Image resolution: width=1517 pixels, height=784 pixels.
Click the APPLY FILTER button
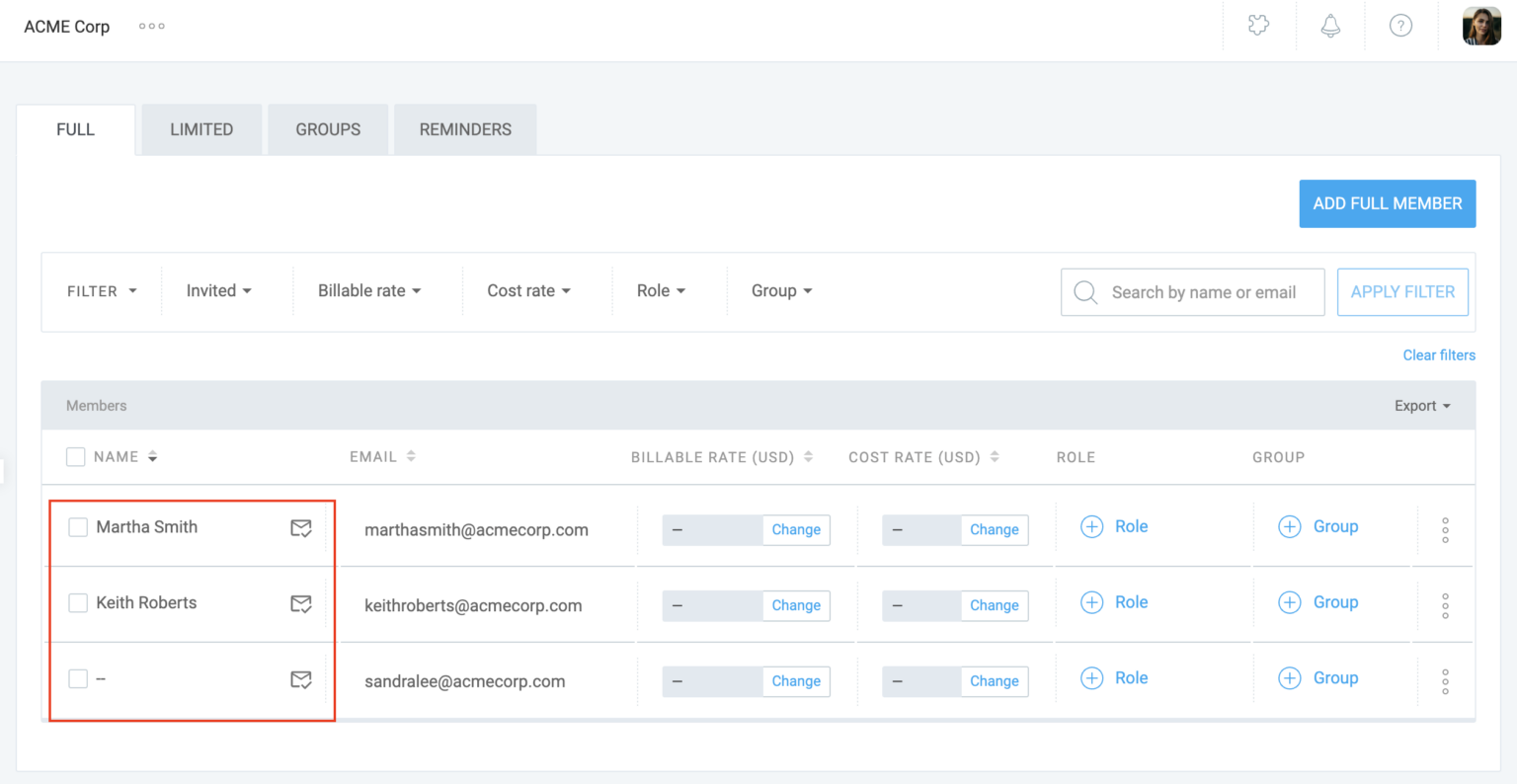pos(1402,292)
